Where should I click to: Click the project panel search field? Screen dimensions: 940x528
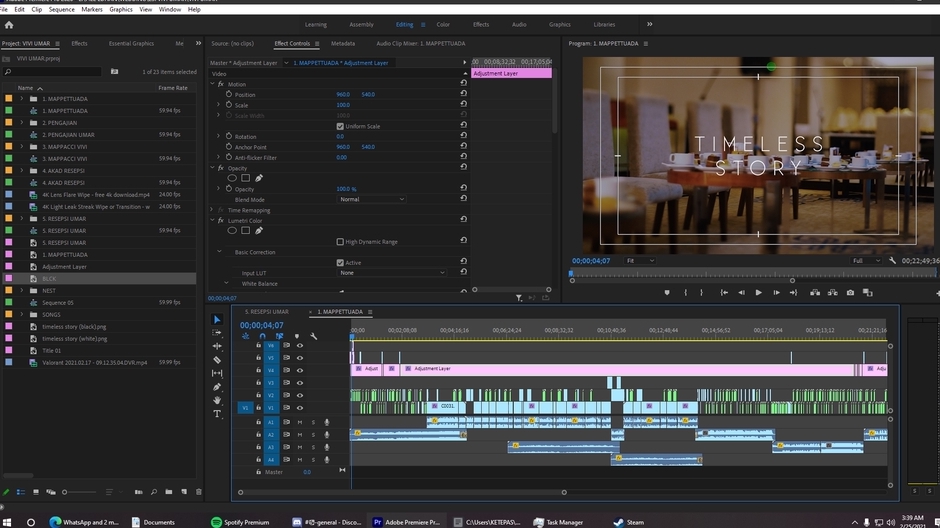(55, 72)
